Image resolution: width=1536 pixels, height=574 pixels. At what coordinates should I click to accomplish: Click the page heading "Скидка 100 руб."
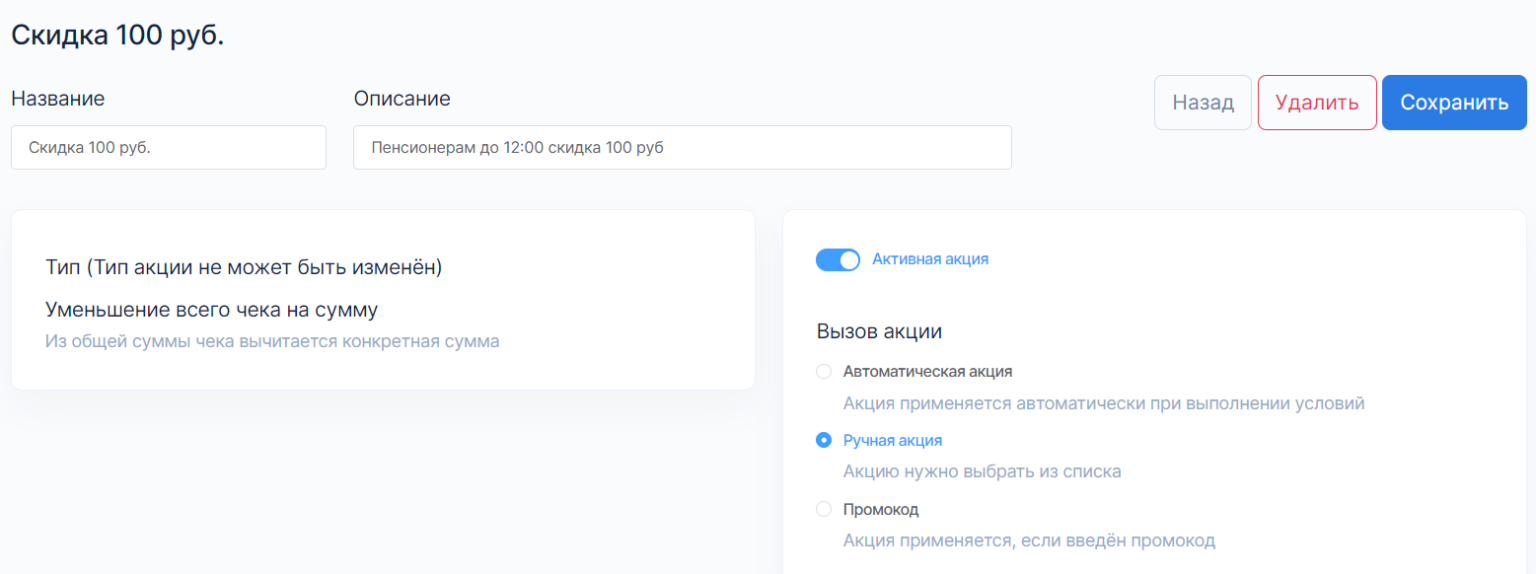117,35
